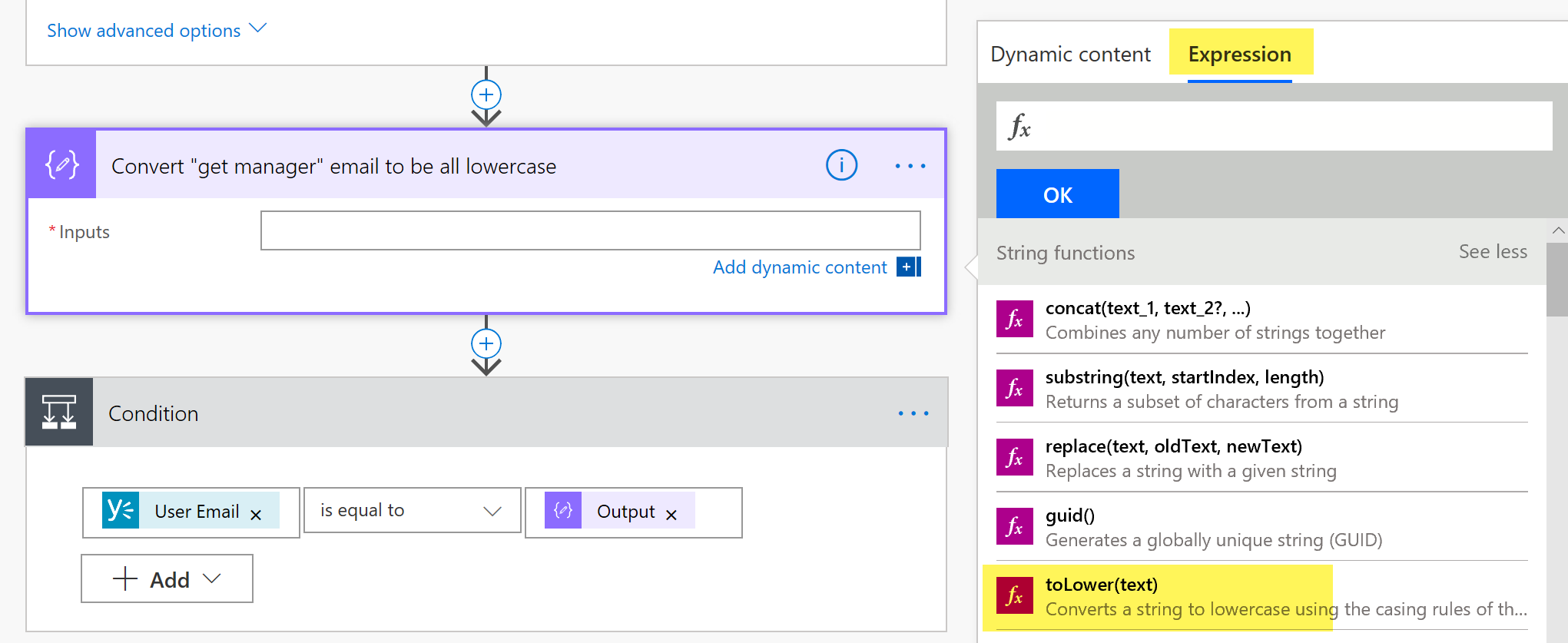This screenshot has width=1568, height=643.
Task: Click the plus icon beside Add dynamic content
Action: pyautogui.click(x=909, y=267)
